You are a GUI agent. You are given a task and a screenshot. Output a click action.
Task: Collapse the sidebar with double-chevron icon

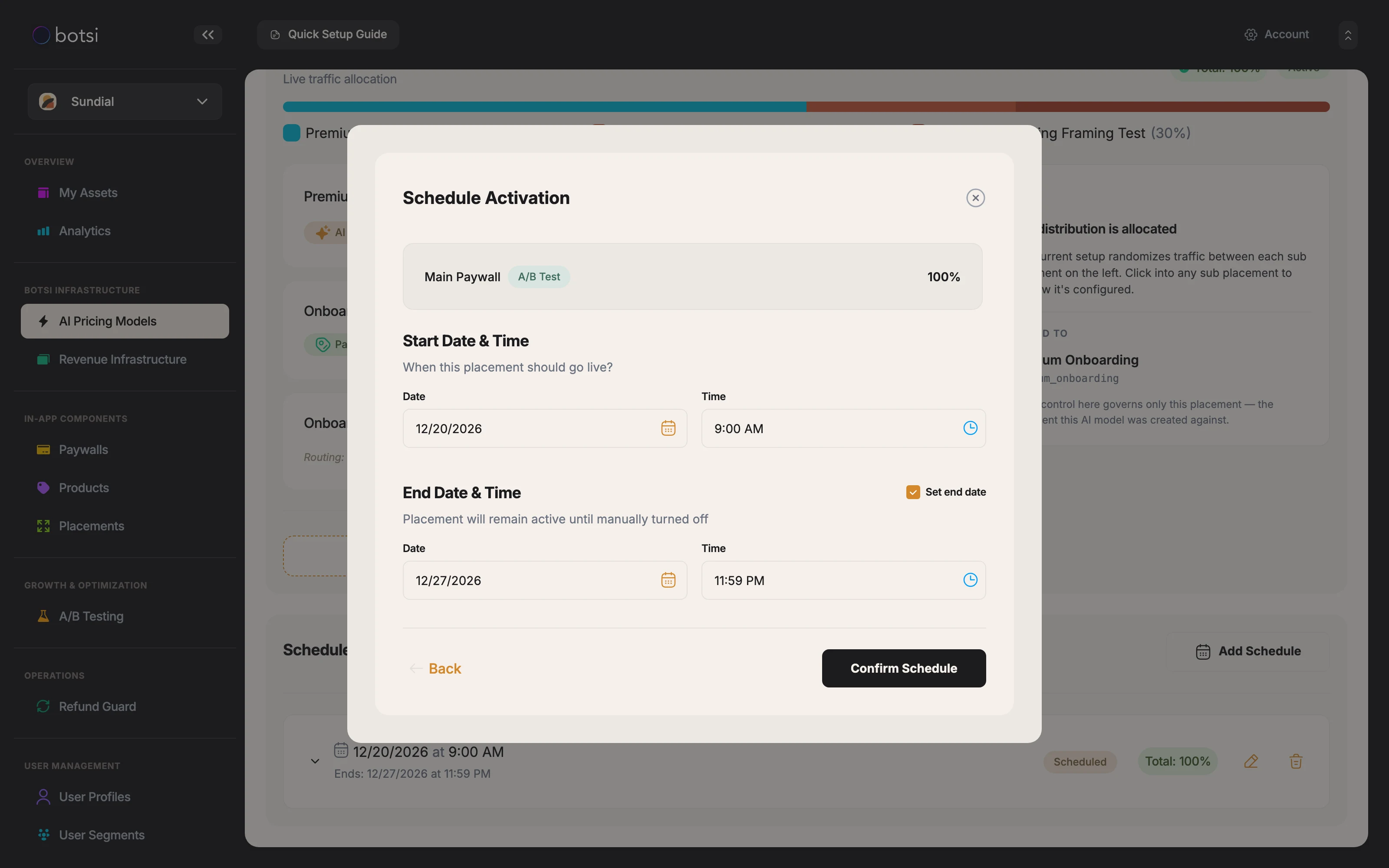tap(208, 34)
